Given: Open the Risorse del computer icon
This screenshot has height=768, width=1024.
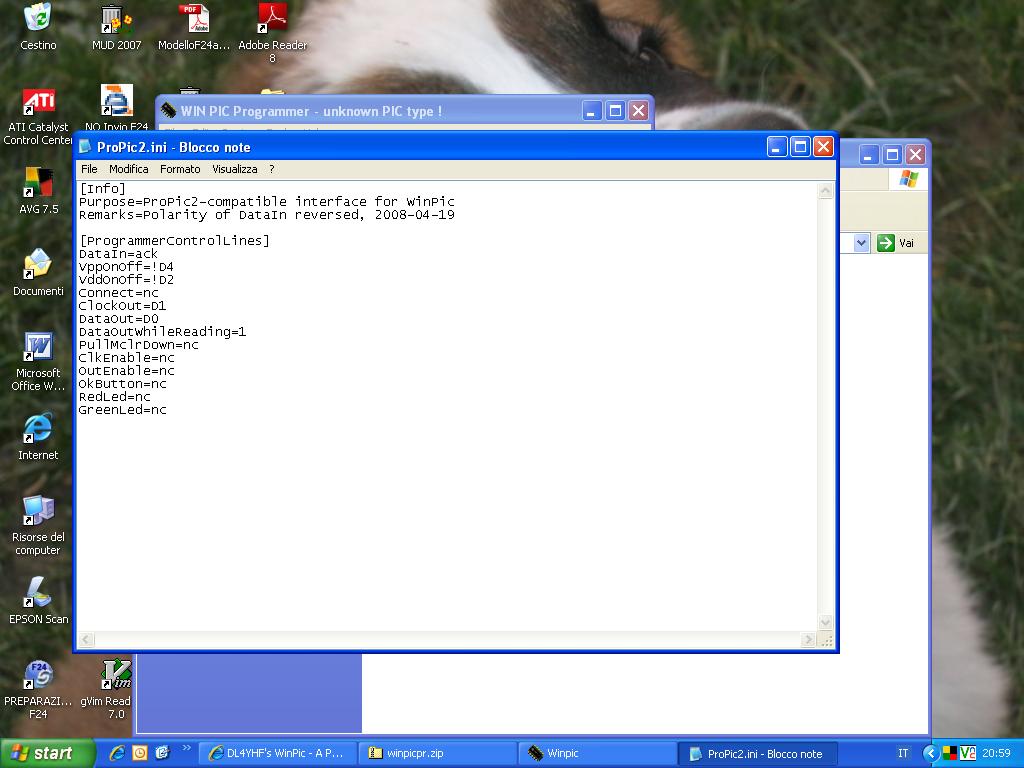Looking at the screenshot, I should click(x=38, y=512).
